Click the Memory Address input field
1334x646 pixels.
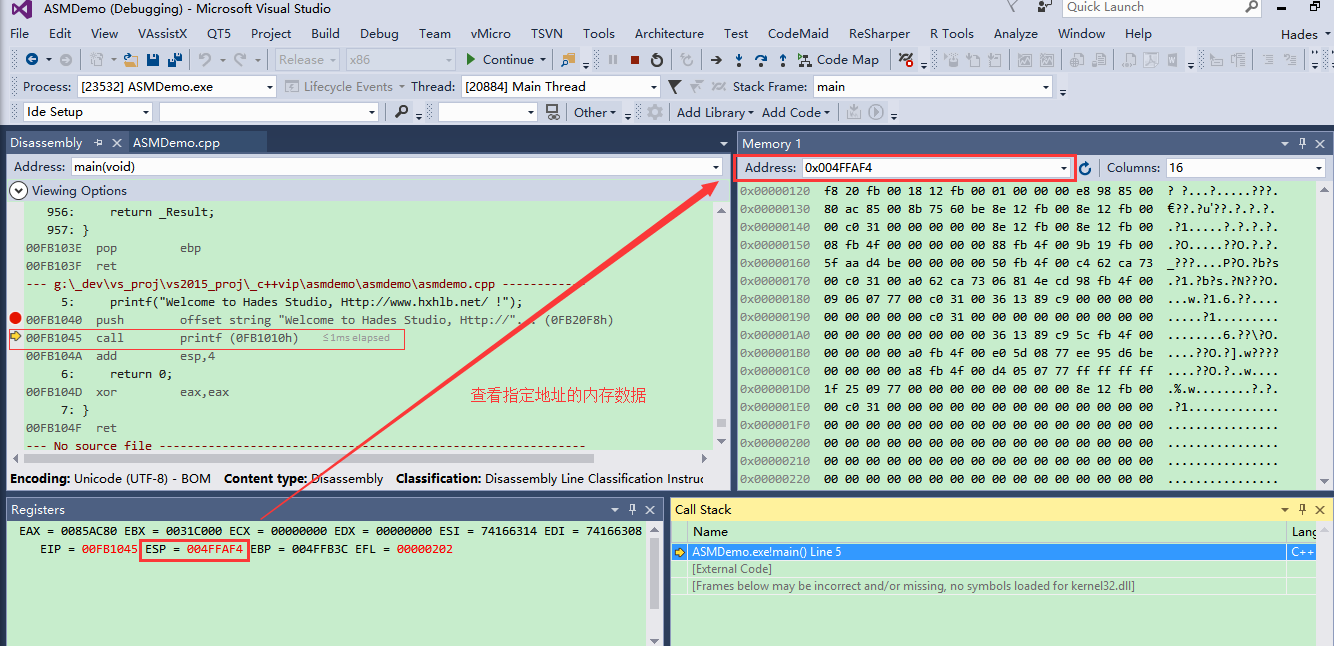(928, 168)
